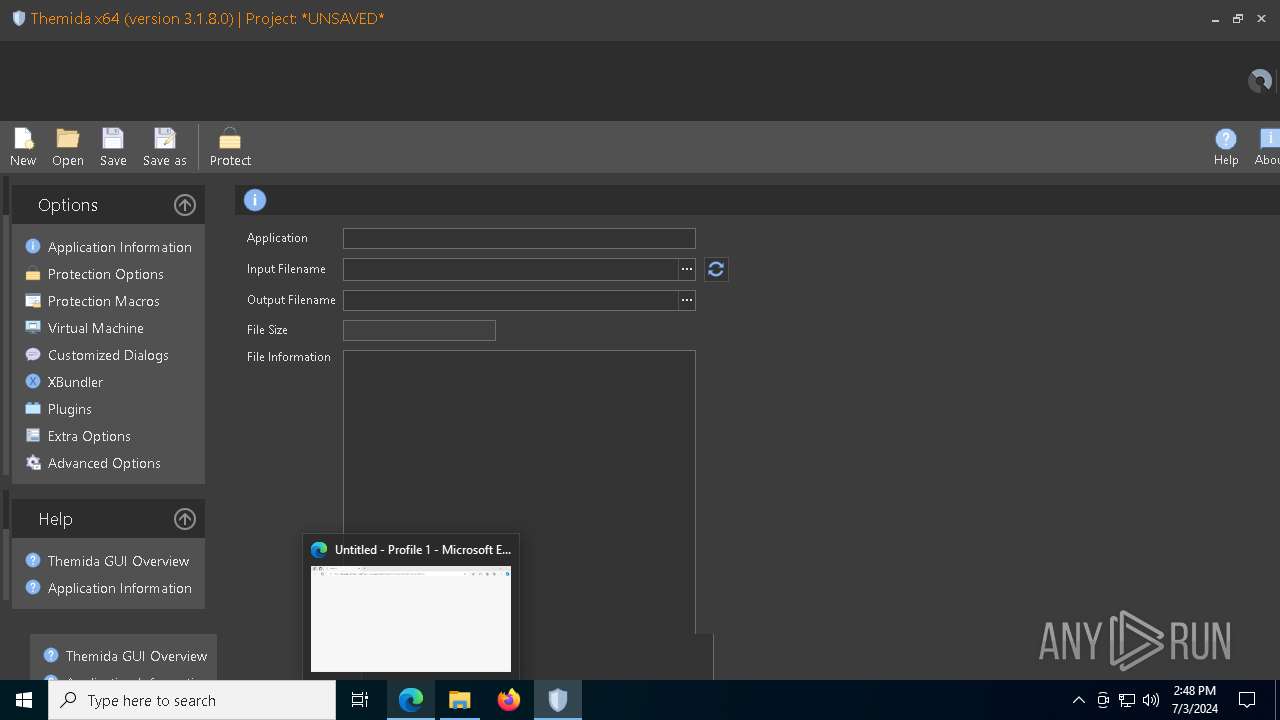Open a project with the Open toolbar icon

click(x=68, y=147)
